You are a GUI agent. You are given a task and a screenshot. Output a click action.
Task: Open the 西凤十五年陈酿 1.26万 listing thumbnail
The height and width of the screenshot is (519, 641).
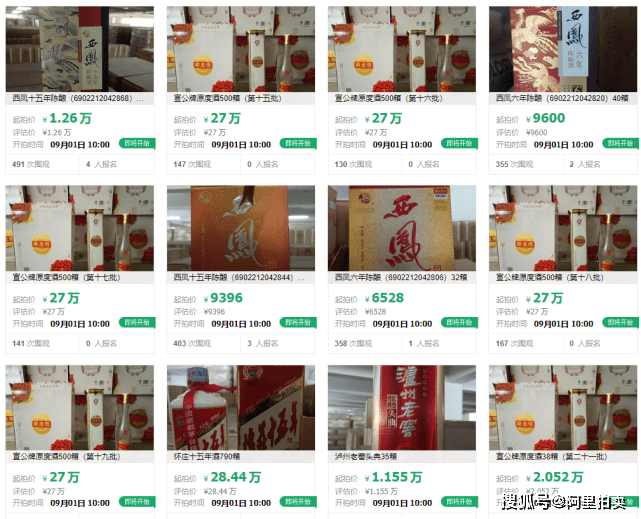80,49
